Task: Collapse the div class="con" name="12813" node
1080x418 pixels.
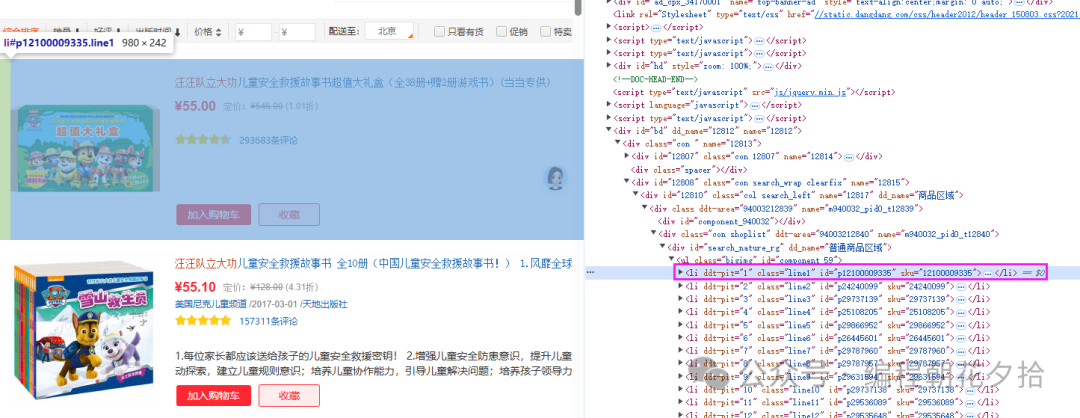Action: [x=617, y=144]
